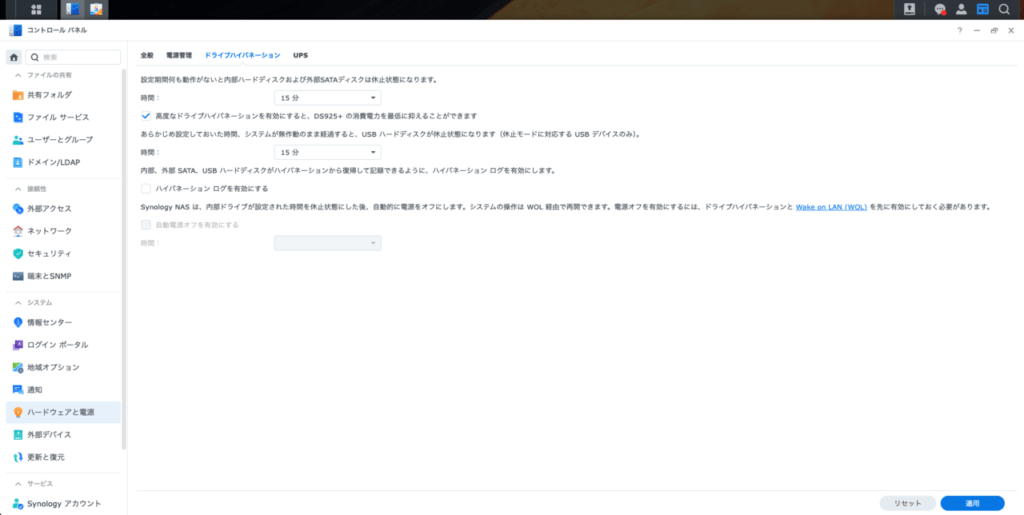Viewport: 1024px width, 515px height.
Task: Select the ドライブハイバネーション tab
Action: (x=242, y=55)
